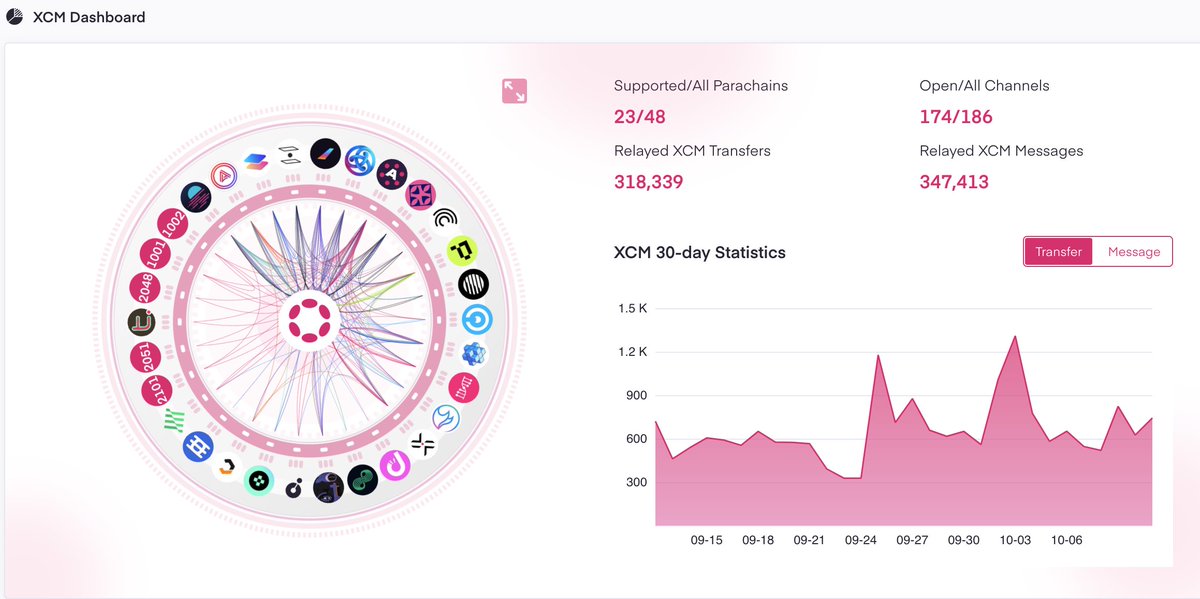Click the 09-15 date label on chart axis
1200x599 pixels.
point(706,540)
